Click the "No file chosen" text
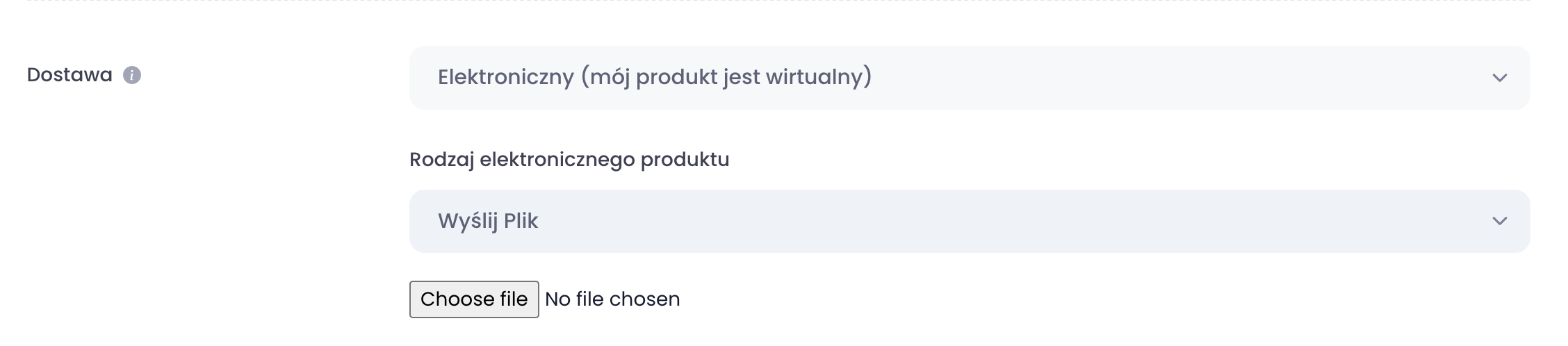 [x=612, y=299]
